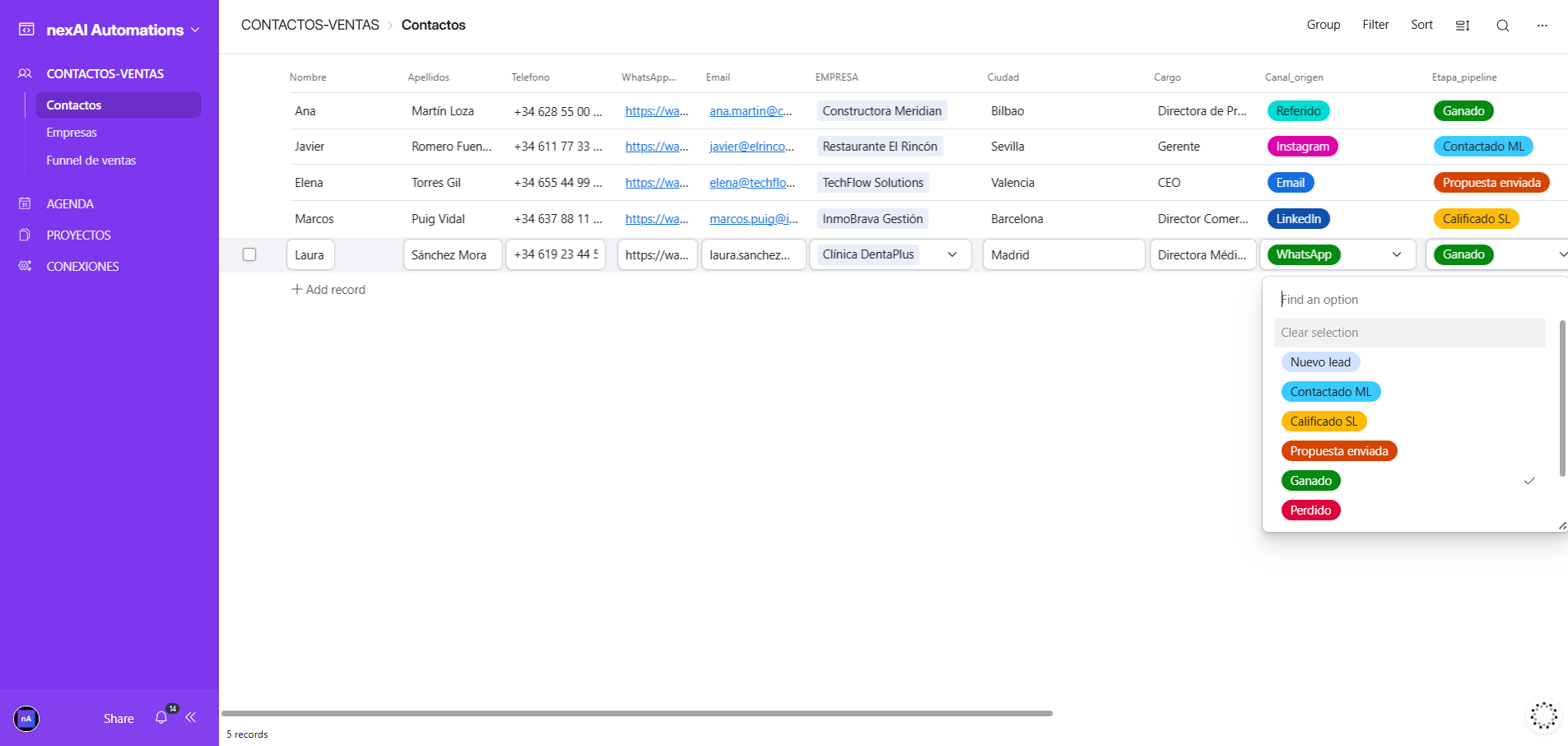1568x746 pixels.
Task: Open the CONEXIONES gear icon
Action: (x=25, y=266)
